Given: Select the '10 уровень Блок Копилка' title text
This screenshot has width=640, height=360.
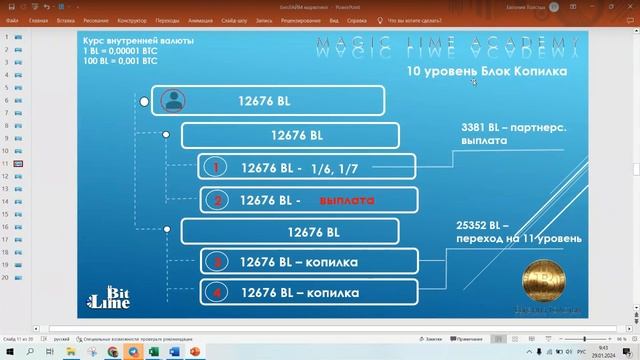Looking at the screenshot, I should coord(487,71).
